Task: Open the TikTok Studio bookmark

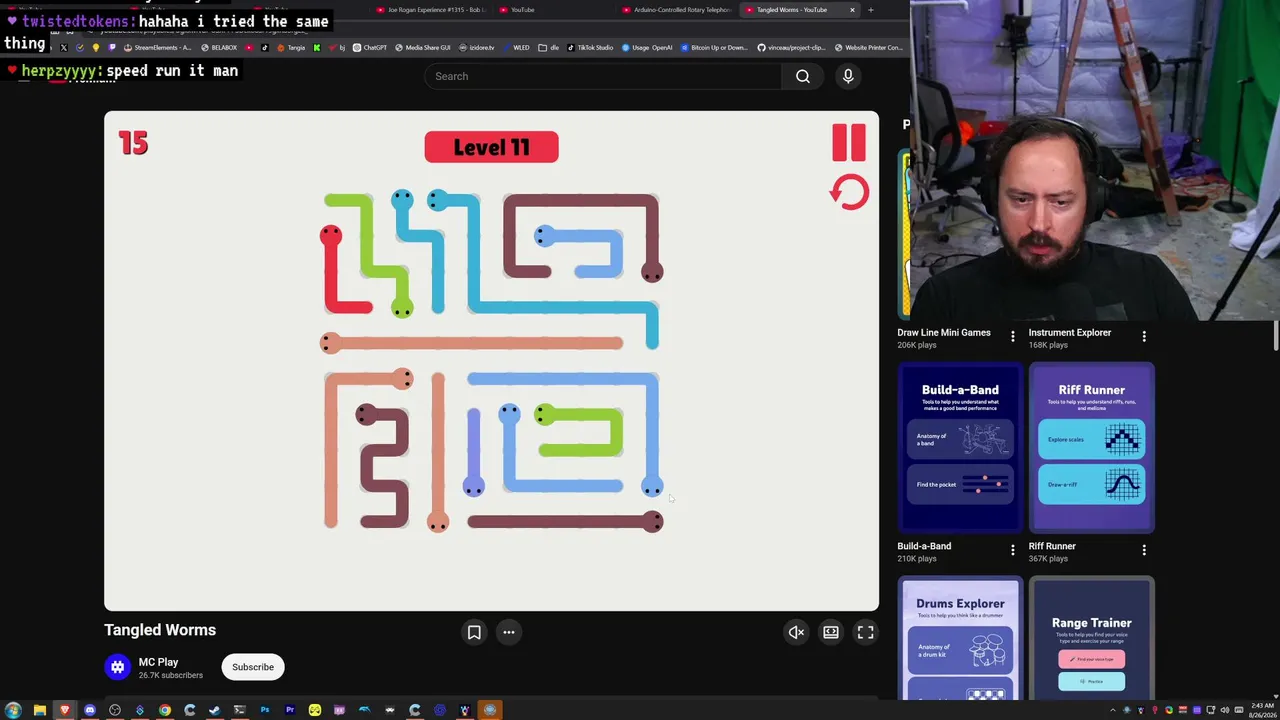Action: (x=590, y=47)
